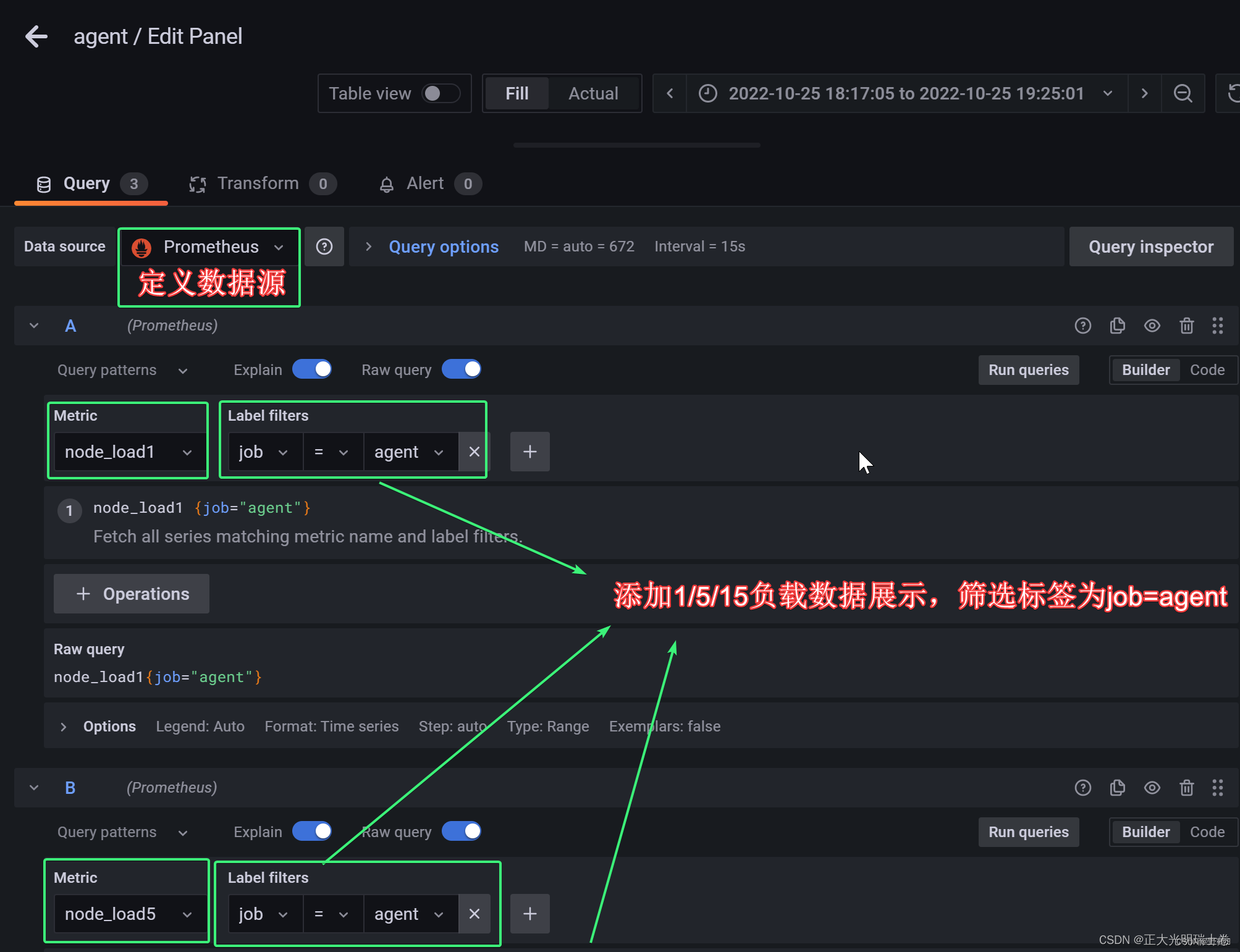Disable Explain for query A
The width and height of the screenshot is (1240, 952).
click(312, 369)
